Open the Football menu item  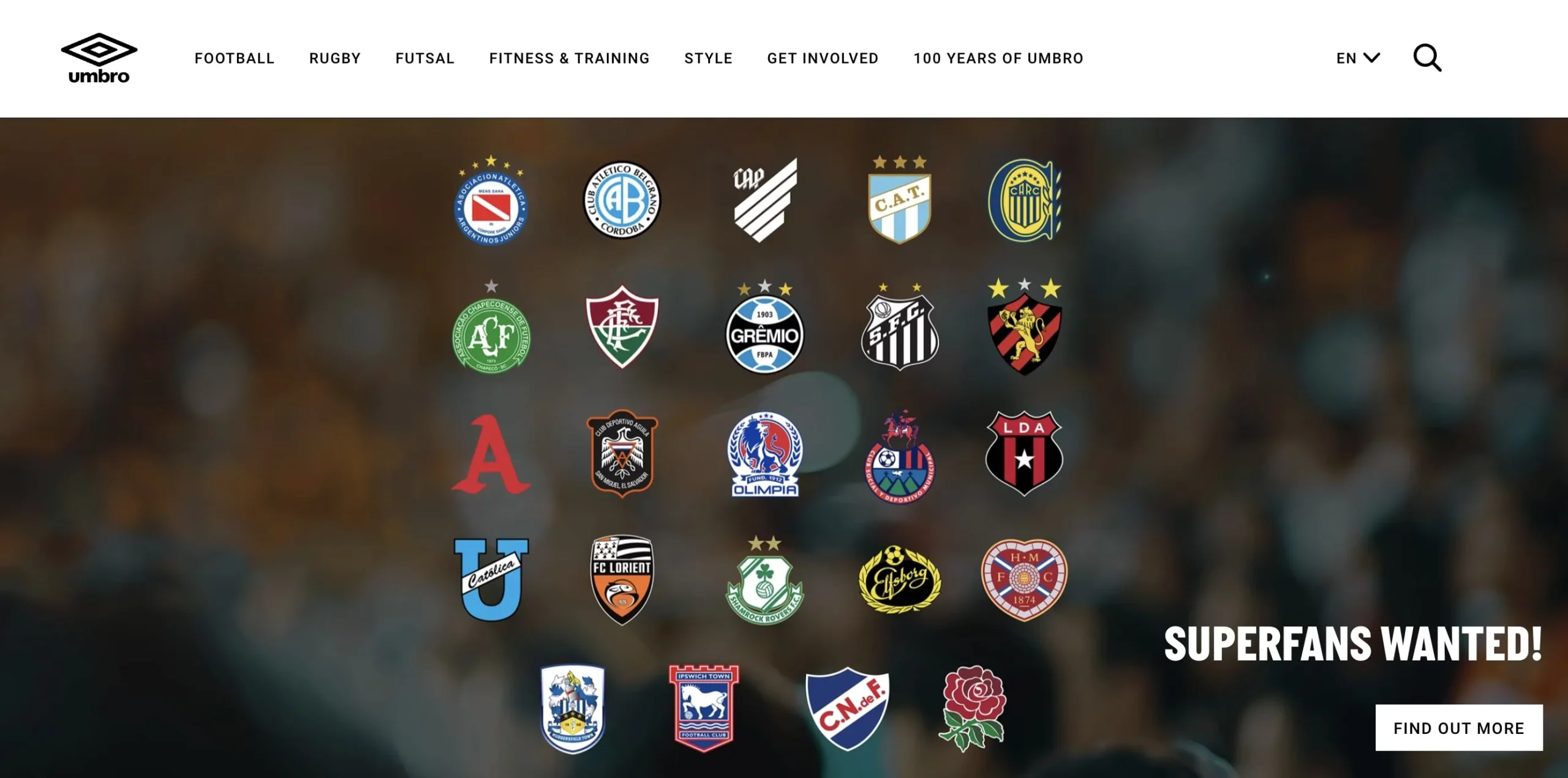235,58
